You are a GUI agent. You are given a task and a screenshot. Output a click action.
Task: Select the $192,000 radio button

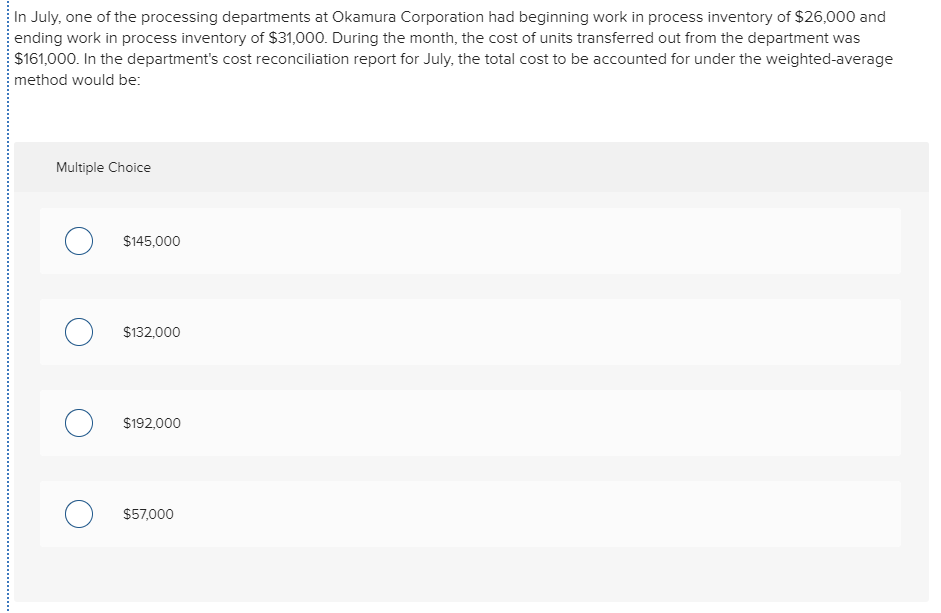pyautogui.click(x=79, y=423)
